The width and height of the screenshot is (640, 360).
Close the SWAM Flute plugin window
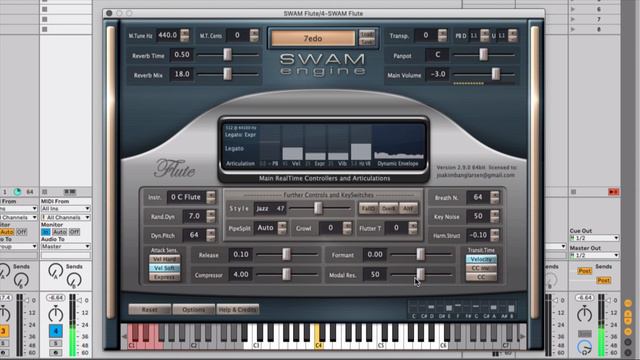click(109, 13)
